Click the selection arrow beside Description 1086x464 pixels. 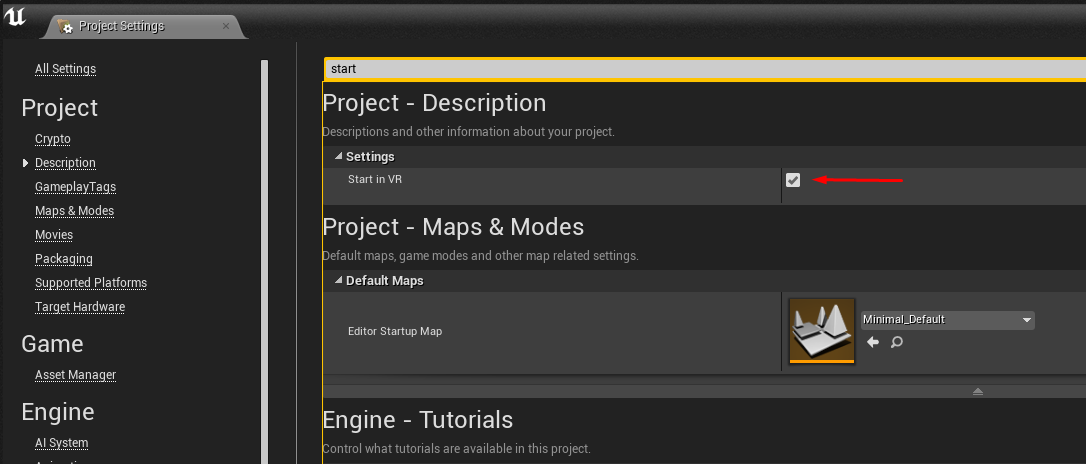click(x=26, y=163)
